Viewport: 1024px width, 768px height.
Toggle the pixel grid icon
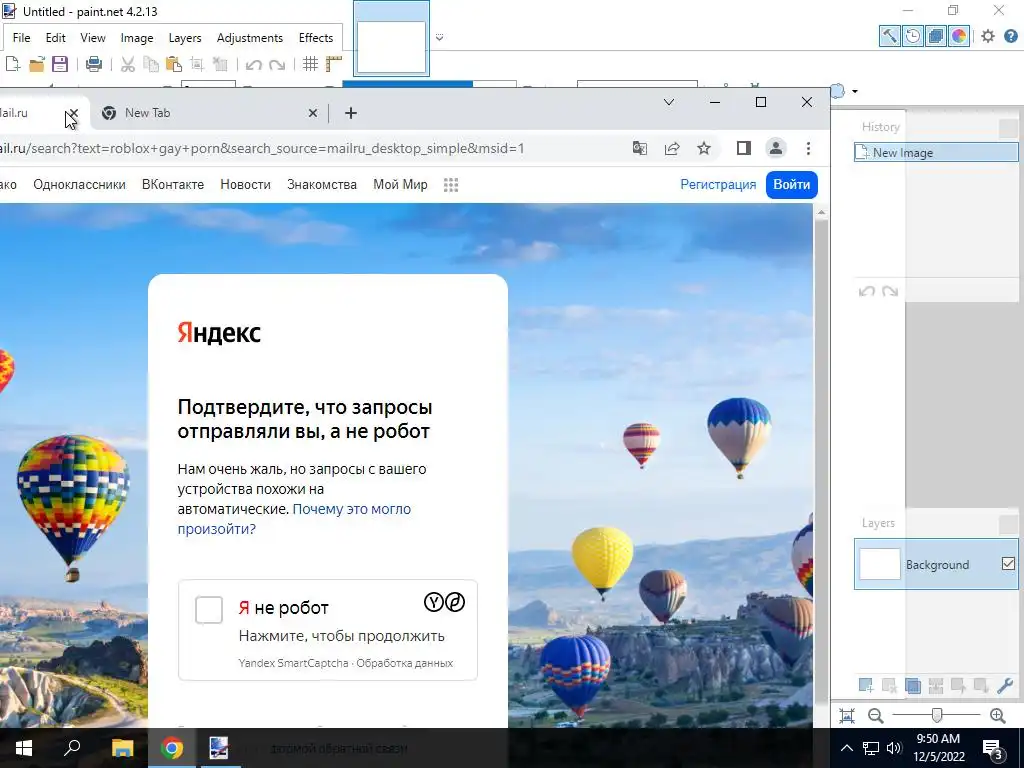[310, 64]
